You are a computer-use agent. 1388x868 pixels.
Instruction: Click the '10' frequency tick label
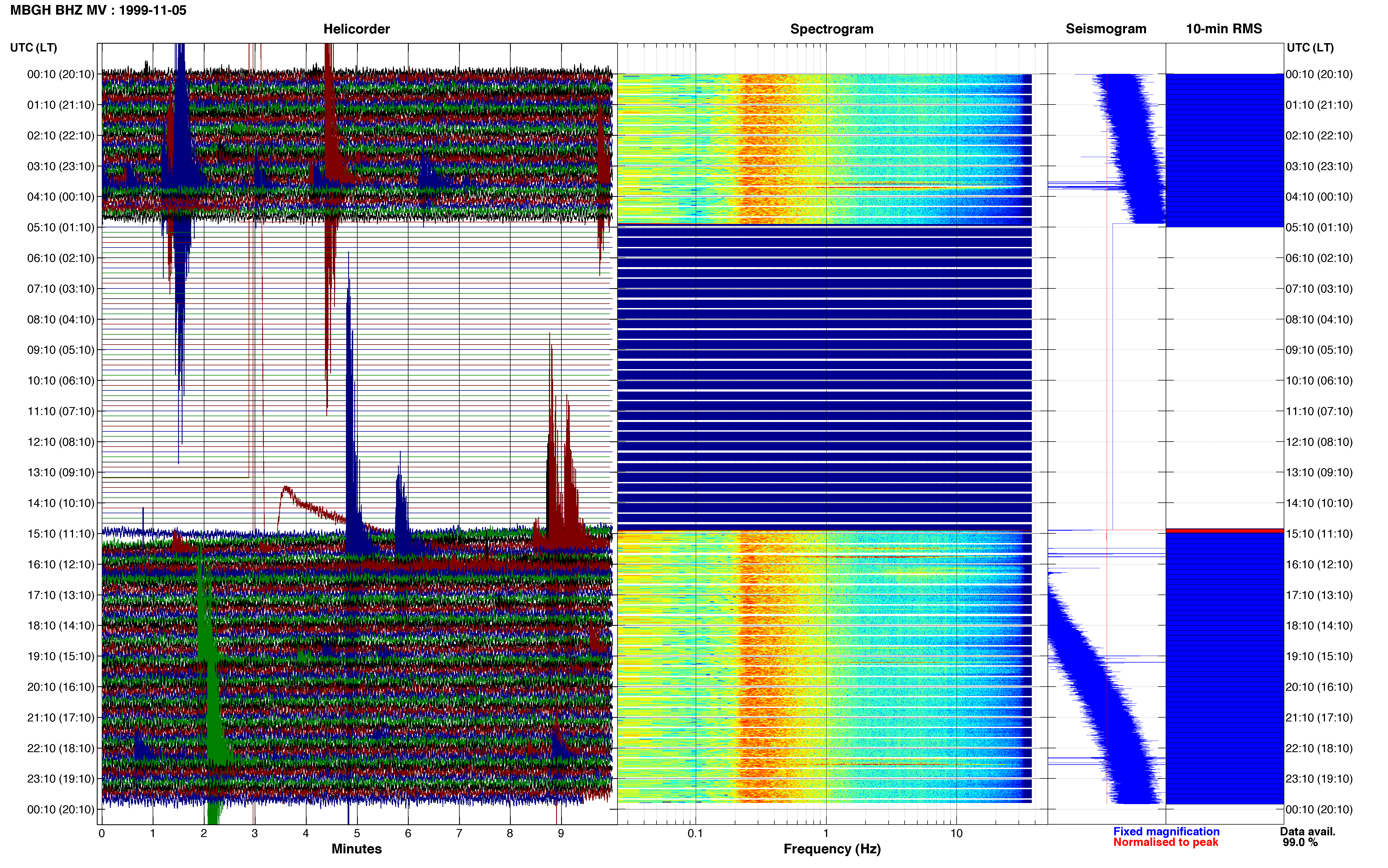coord(956,833)
